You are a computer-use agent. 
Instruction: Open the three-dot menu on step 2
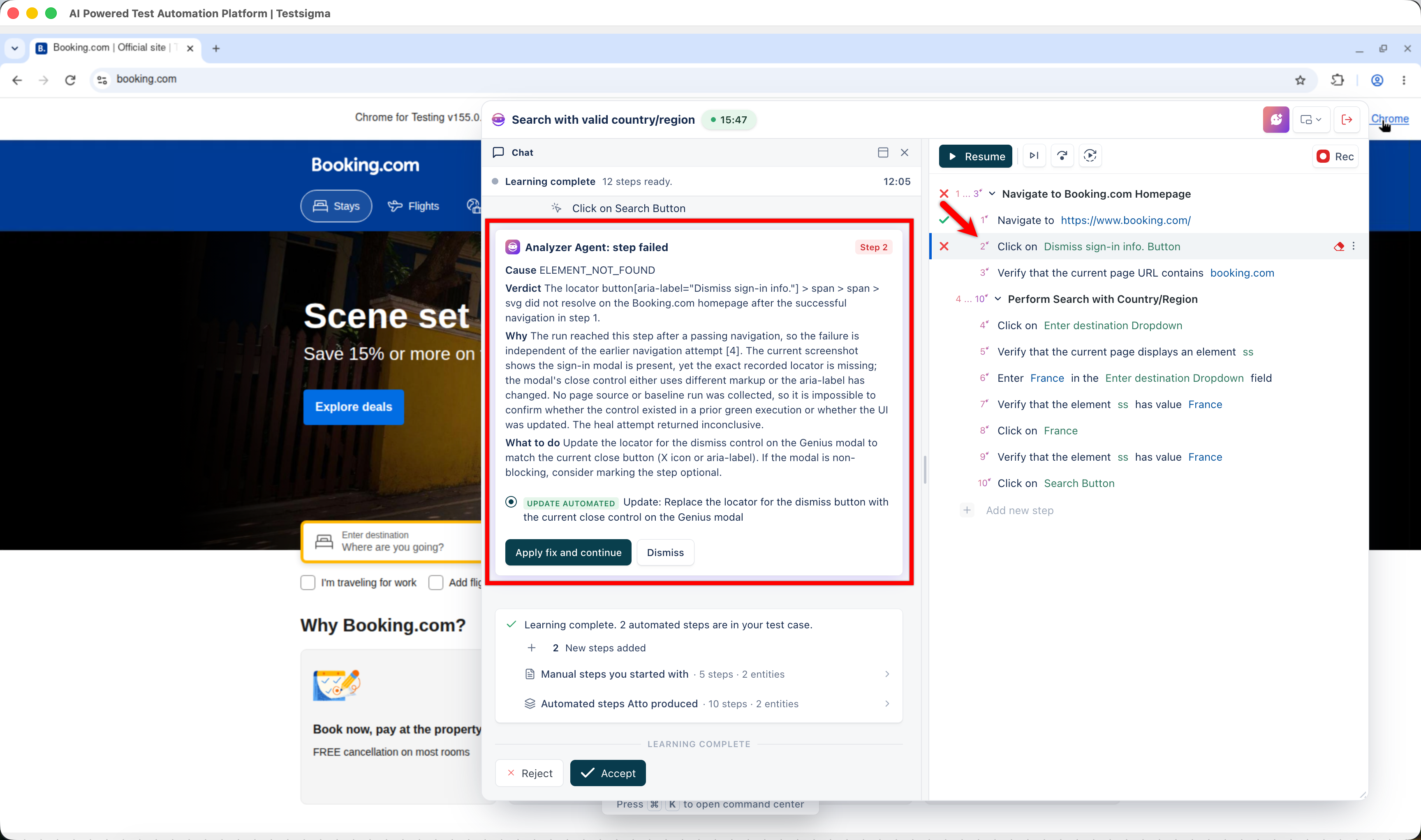click(x=1354, y=246)
